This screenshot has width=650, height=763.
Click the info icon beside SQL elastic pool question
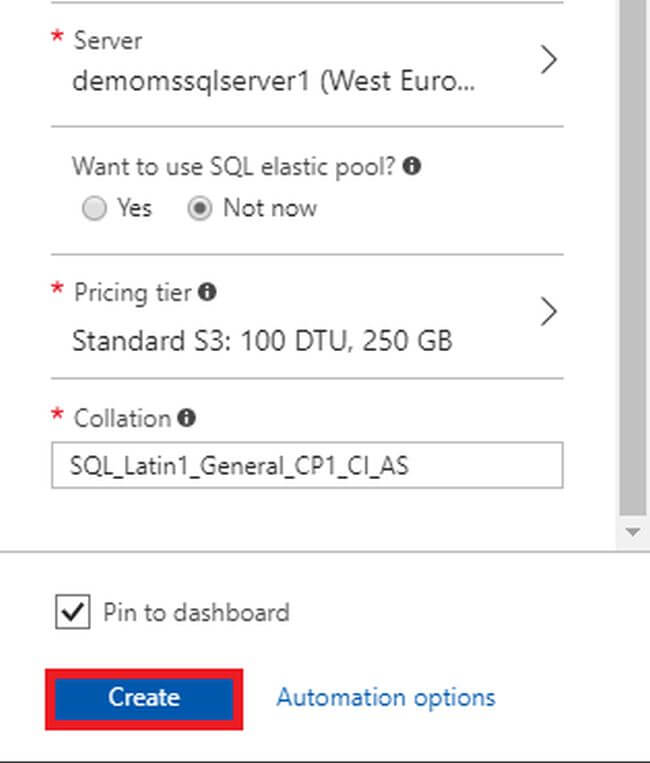(x=411, y=167)
